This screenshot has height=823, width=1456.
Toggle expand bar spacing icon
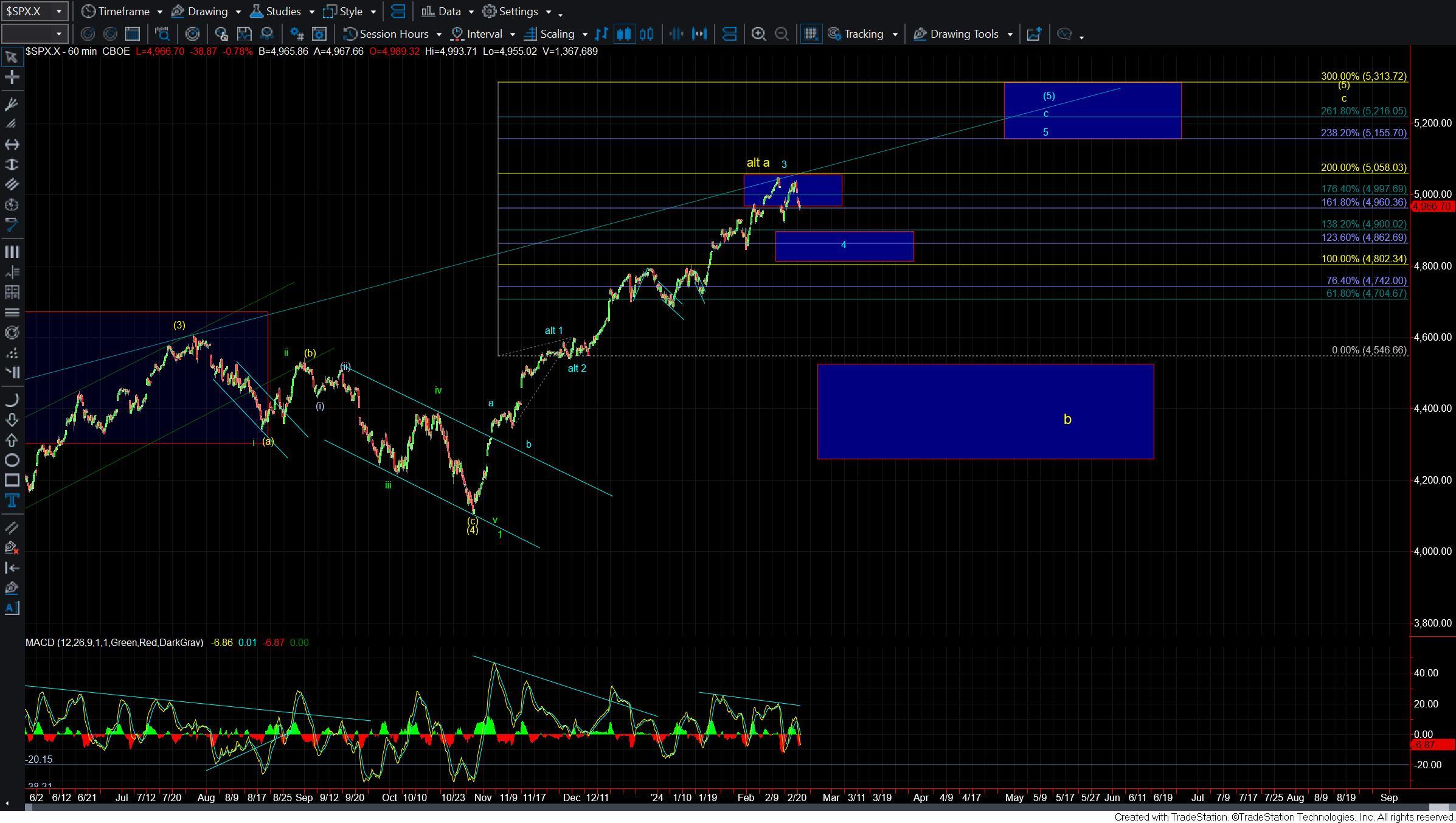click(699, 34)
